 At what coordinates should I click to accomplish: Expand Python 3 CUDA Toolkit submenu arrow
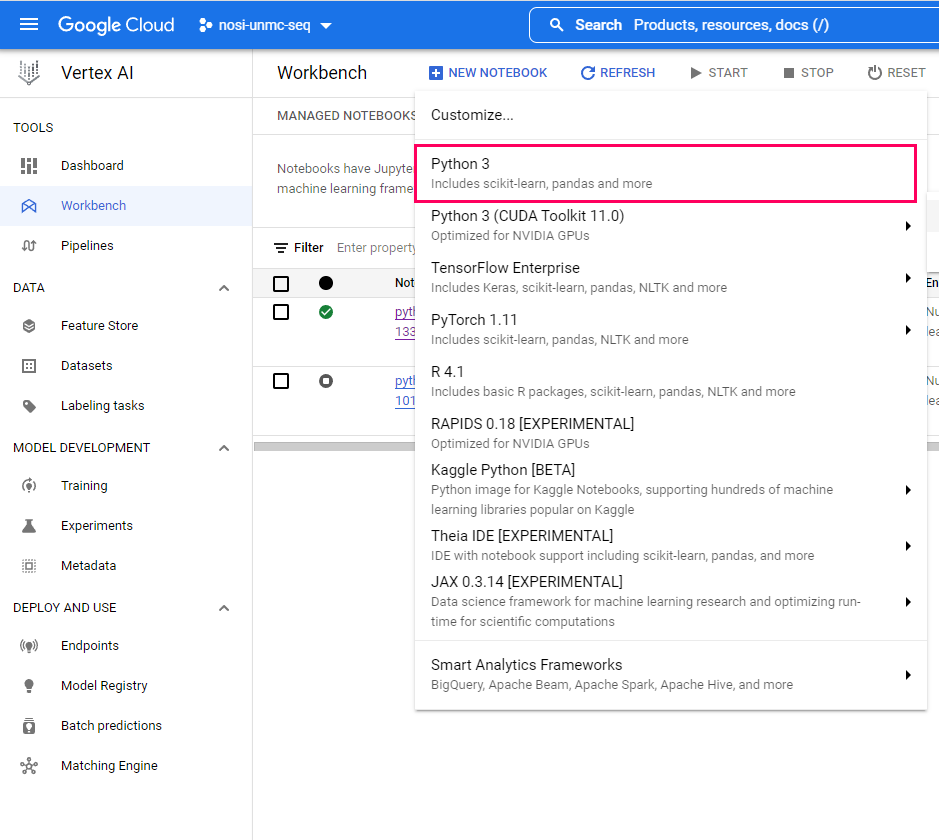[x=908, y=226]
